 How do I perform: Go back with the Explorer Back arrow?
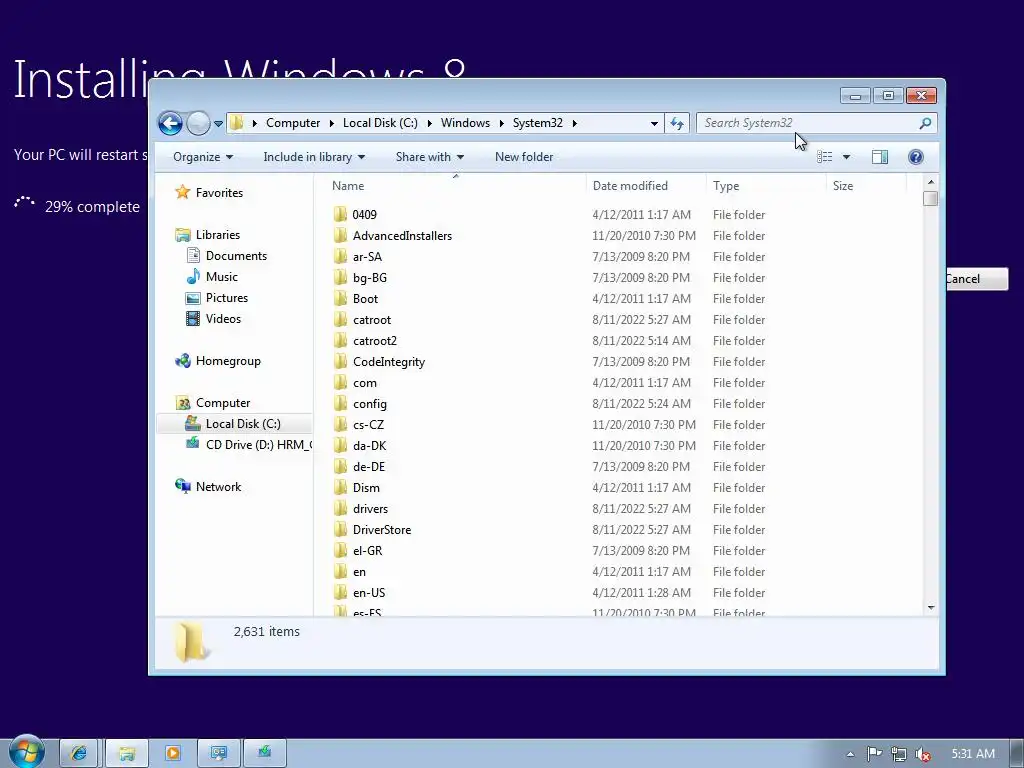tap(170, 123)
